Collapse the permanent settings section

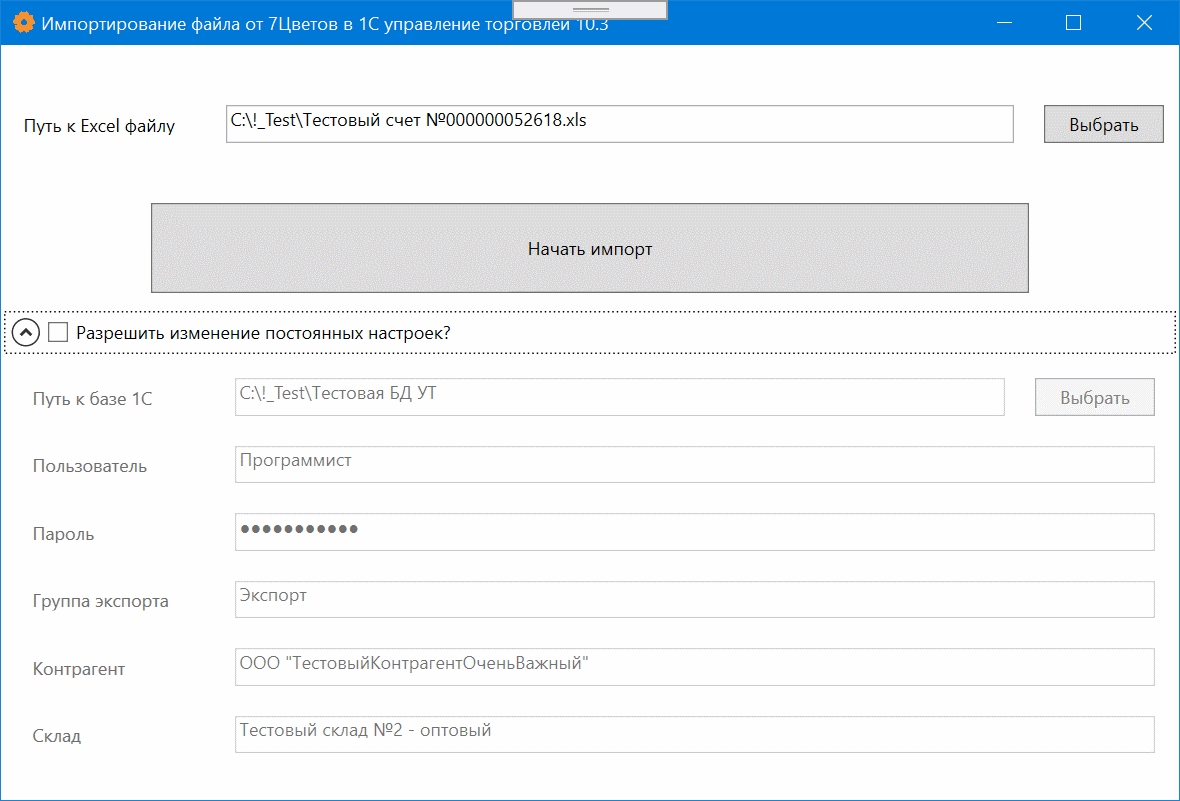tap(26, 333)
